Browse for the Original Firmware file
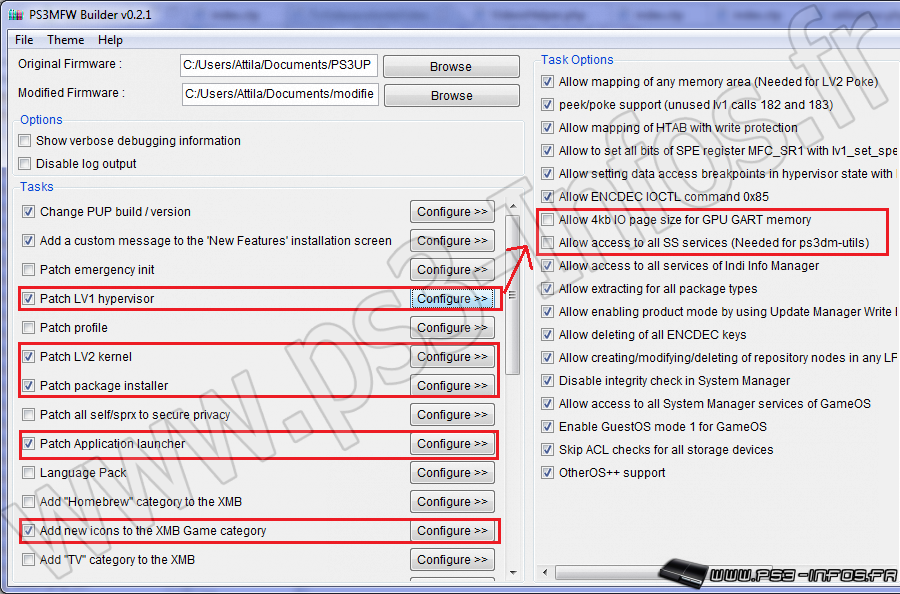This screenshot has width=900, height=594. (x=451, y=67)
